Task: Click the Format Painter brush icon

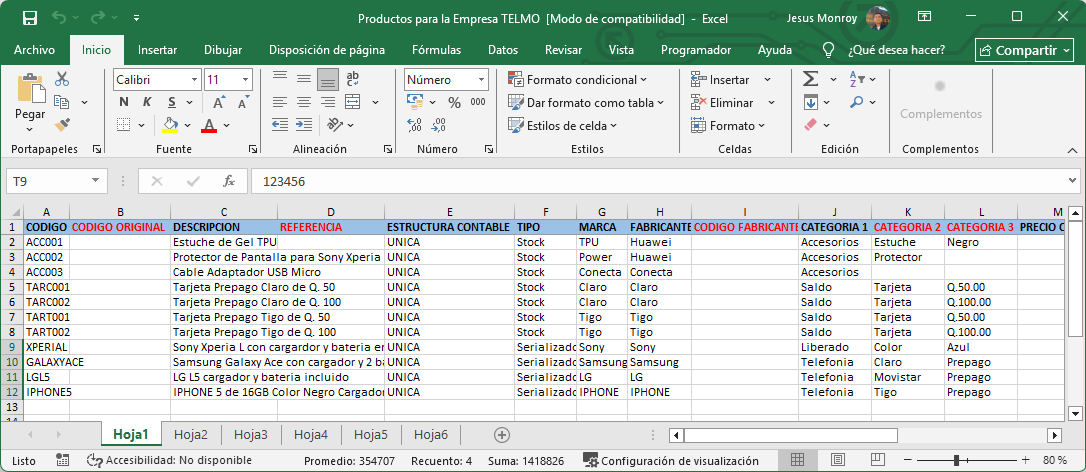Action: click(x=62, y=125)
